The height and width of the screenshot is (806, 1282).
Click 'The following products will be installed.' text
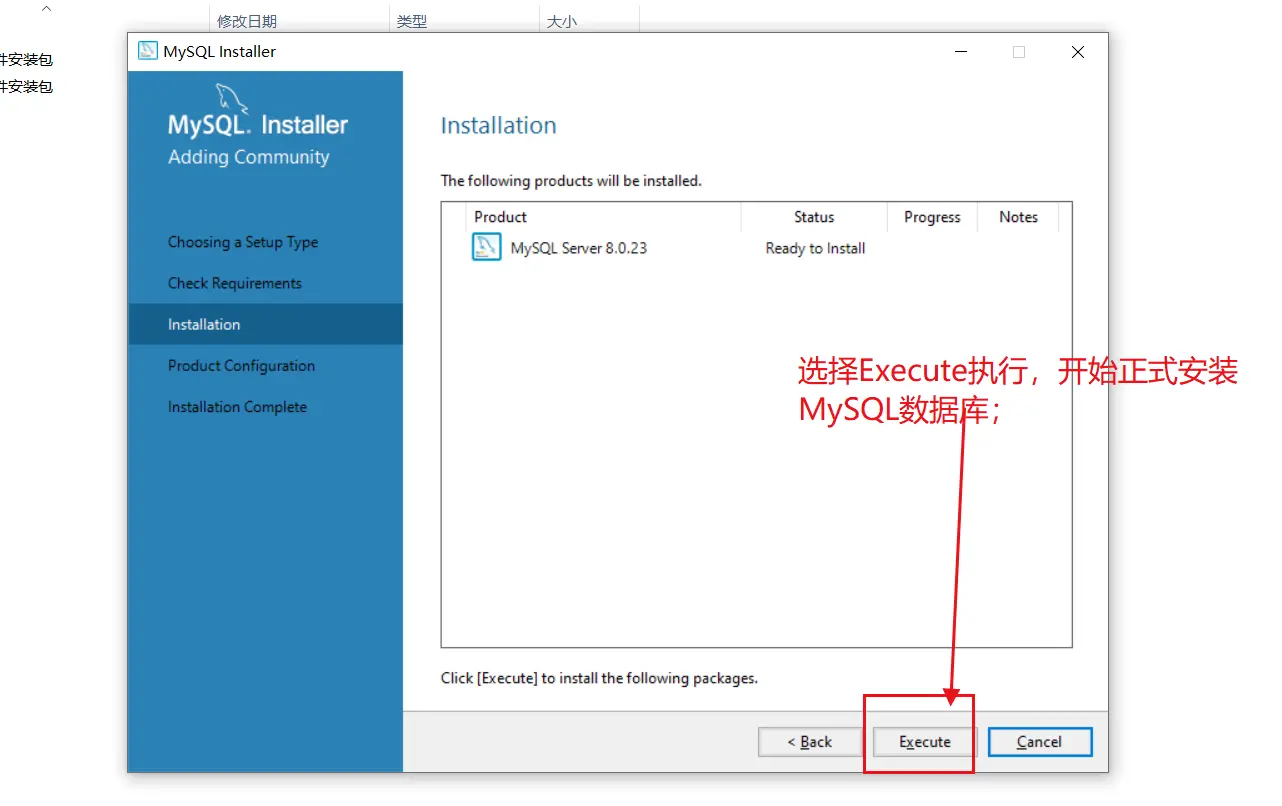(x=571, y=181)
